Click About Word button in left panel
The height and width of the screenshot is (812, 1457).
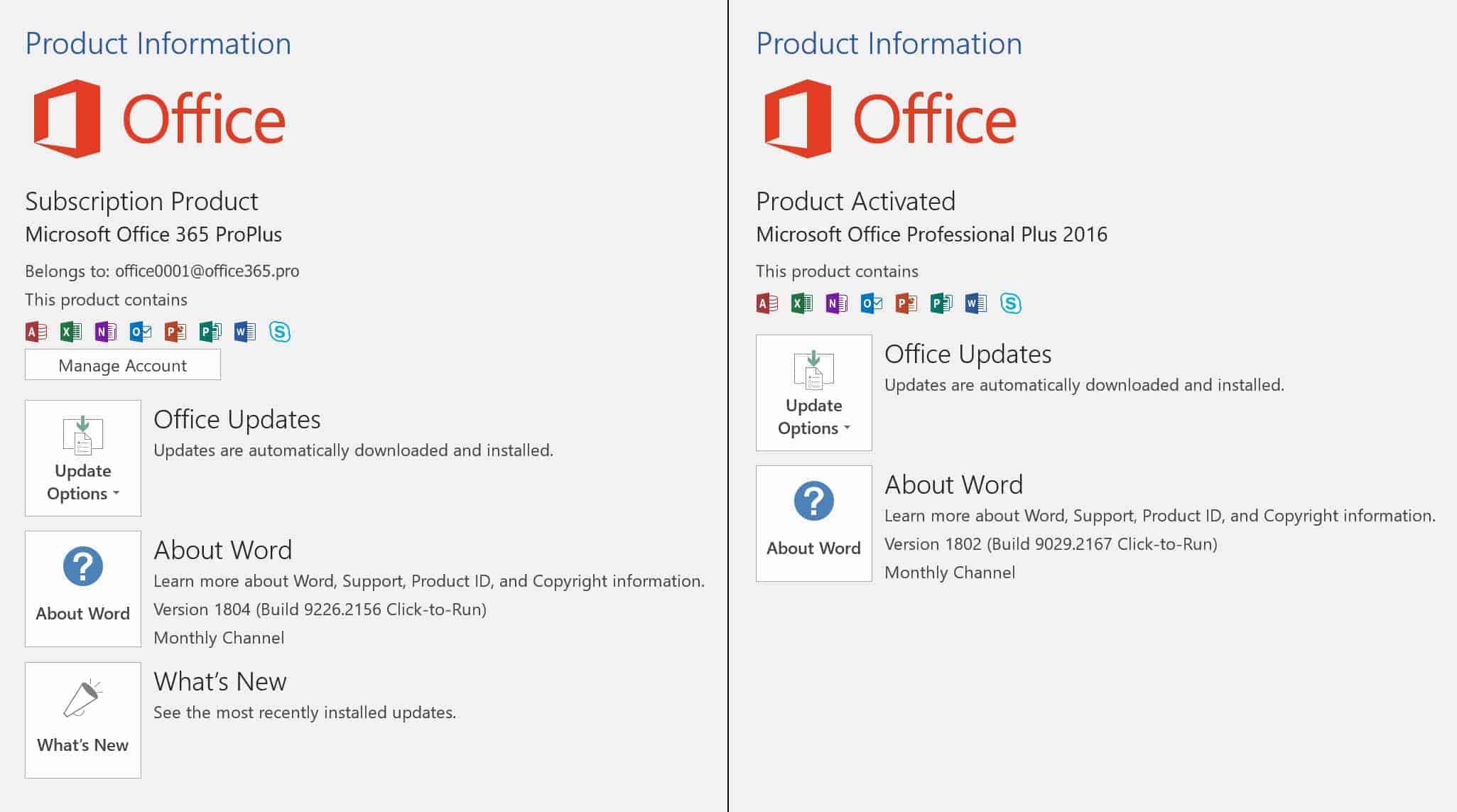coord(82,590)
